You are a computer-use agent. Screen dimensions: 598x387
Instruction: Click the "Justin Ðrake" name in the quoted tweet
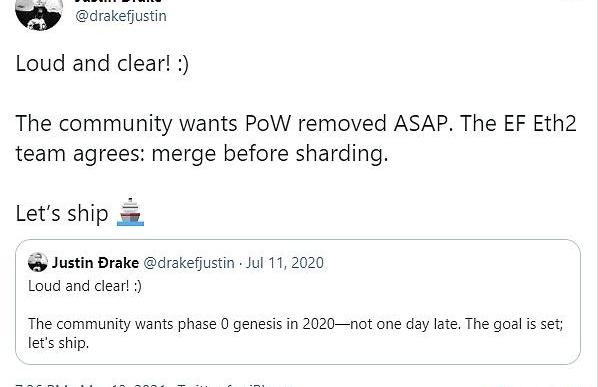[95, 263]
